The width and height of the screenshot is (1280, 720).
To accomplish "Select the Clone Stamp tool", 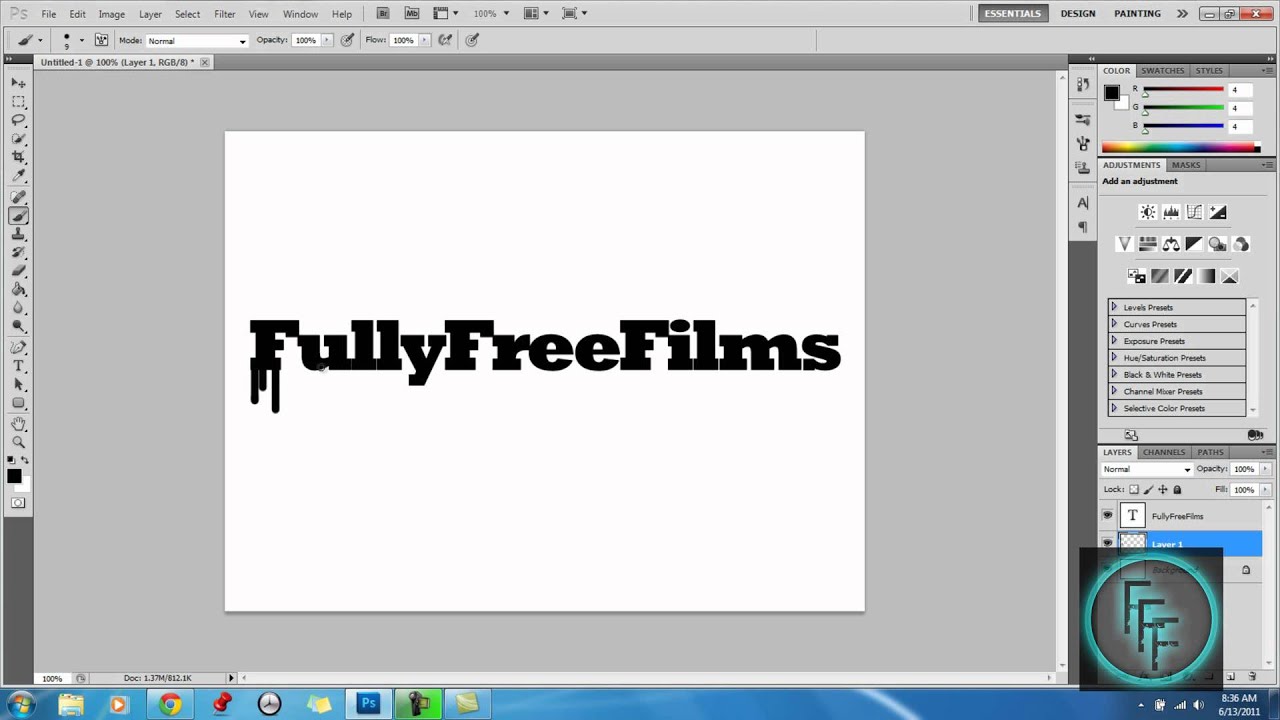I will tap(18, 235).
